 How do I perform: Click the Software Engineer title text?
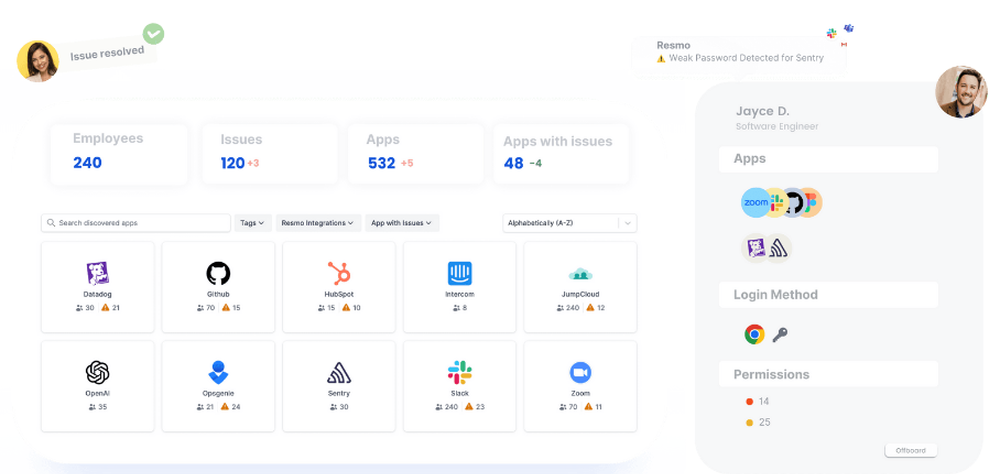pyautogui.click(x=777, y=126)
